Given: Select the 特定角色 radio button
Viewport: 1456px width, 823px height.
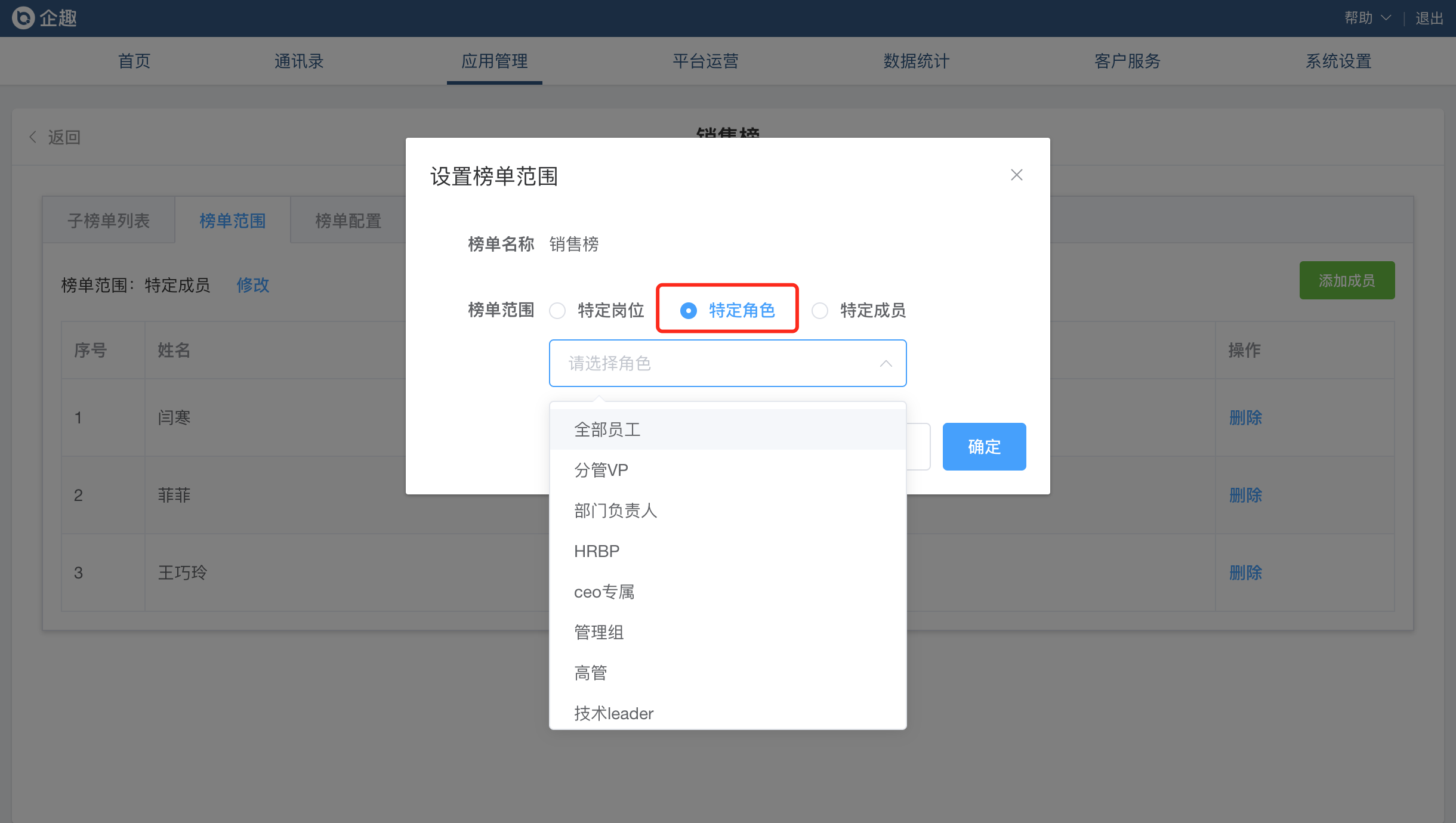Looking at the screenshot, I should pyautogui.click(x=688, y=310).
